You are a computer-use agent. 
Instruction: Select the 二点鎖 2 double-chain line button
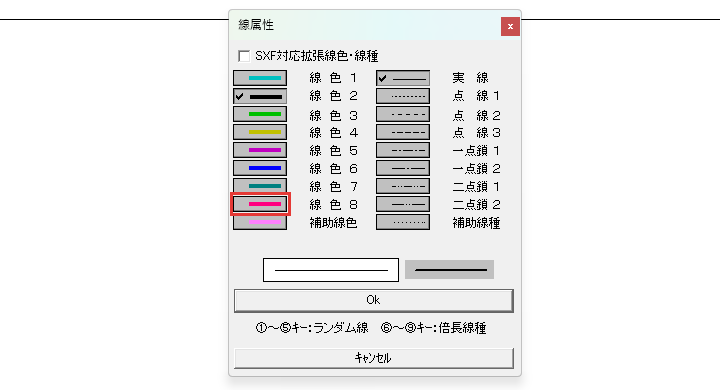(x=403, y=204)
